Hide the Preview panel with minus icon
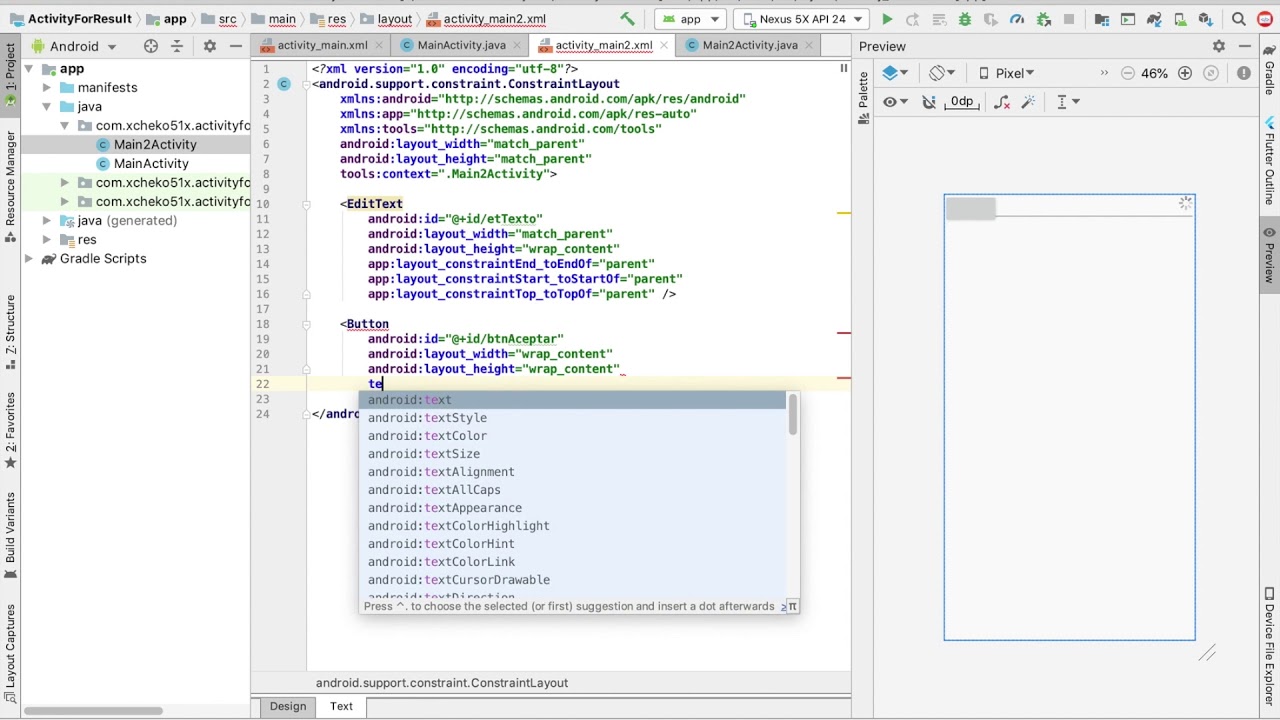This screenshot has width=1280, height=720. (x=1245, y=46)
